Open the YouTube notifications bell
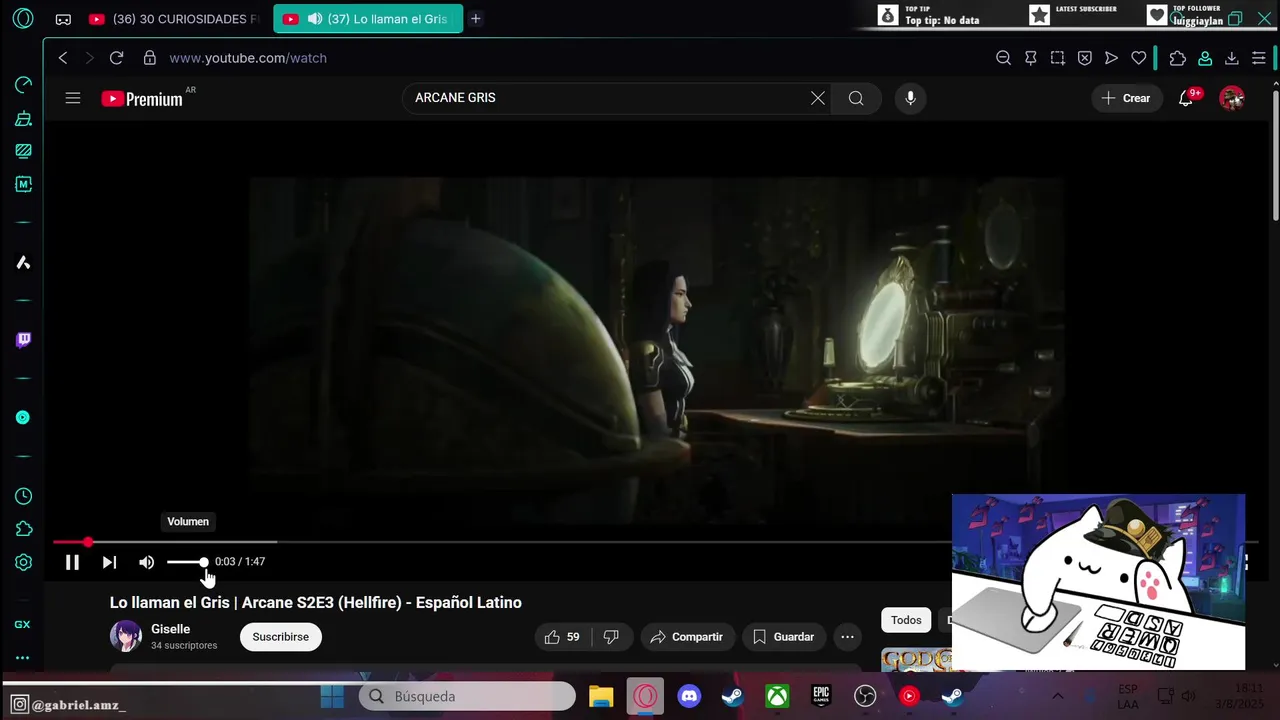This screenshot has height=720, width=1280. (1186, 98)
